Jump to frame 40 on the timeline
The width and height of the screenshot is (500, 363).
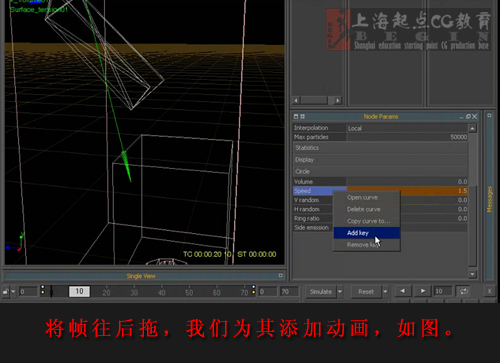(x=162, y=292)
